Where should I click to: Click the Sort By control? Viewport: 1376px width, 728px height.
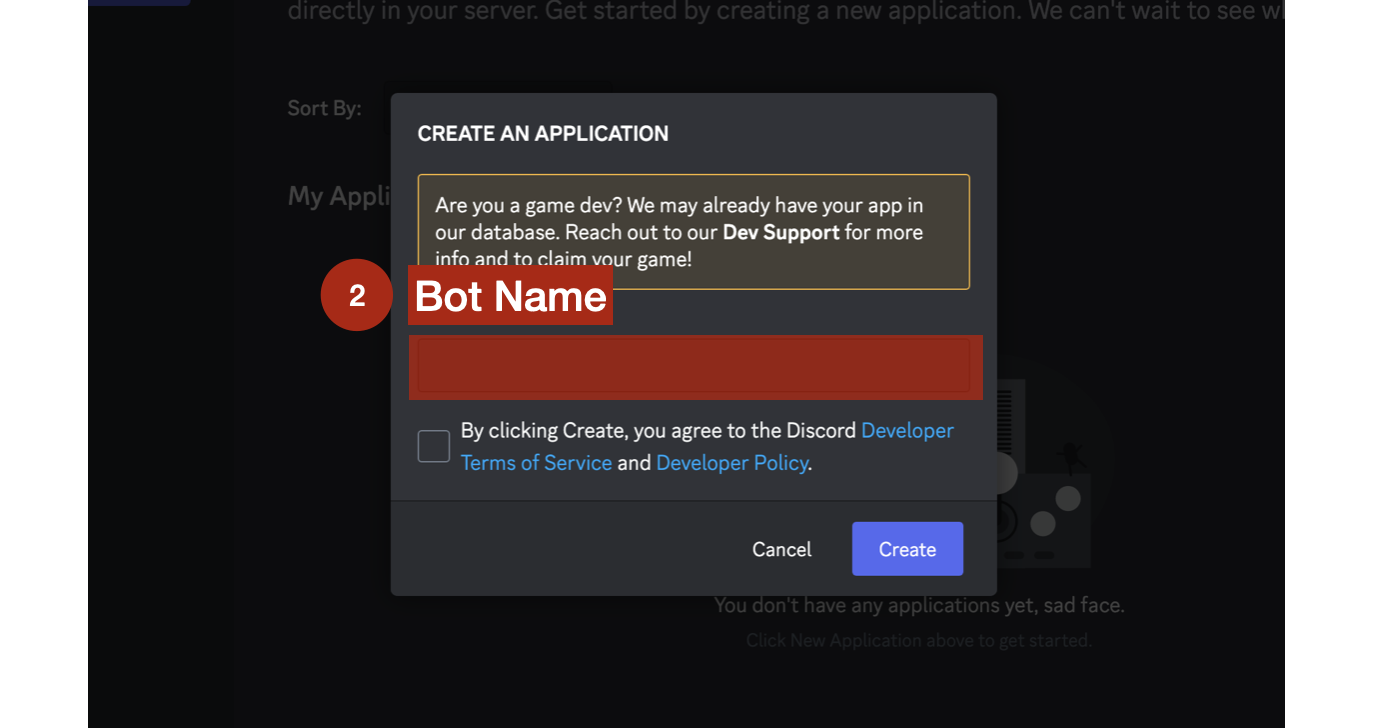click(323, 108)
